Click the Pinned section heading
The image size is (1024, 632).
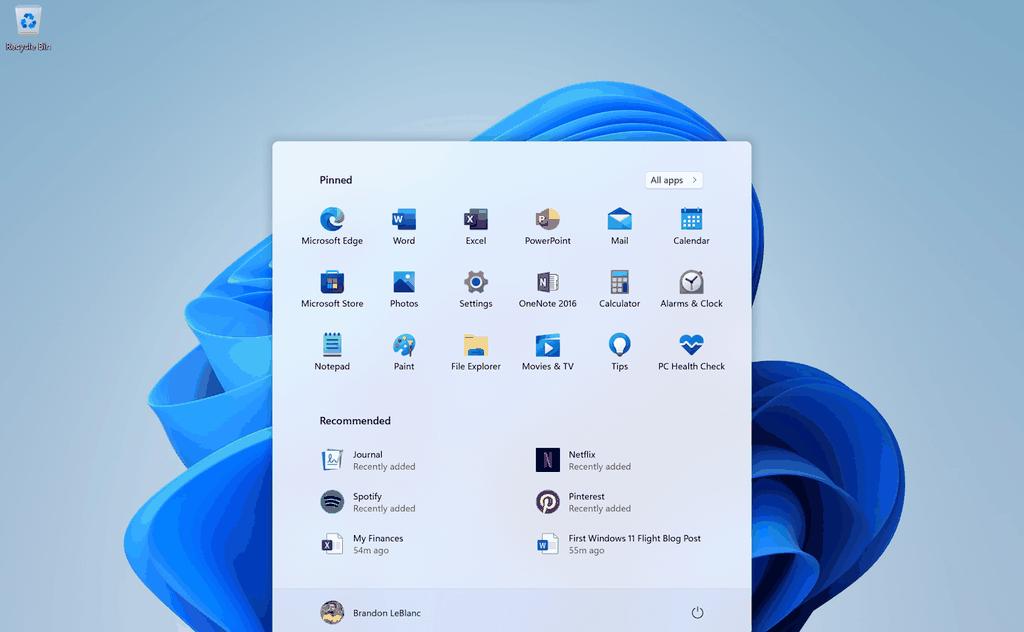pyautogui.click(x=336, y=180)
